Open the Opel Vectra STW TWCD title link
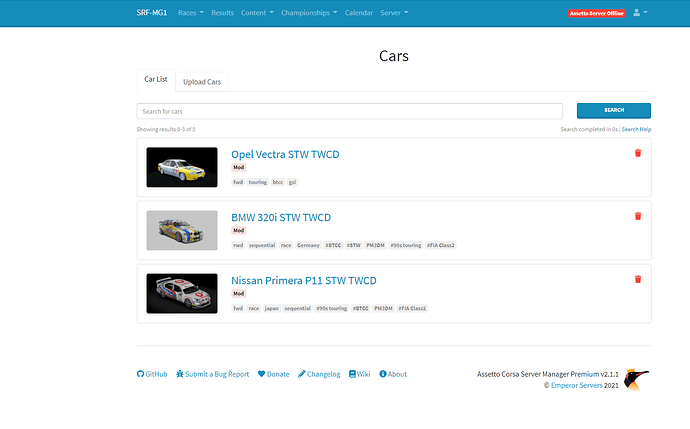 (285, 154)
